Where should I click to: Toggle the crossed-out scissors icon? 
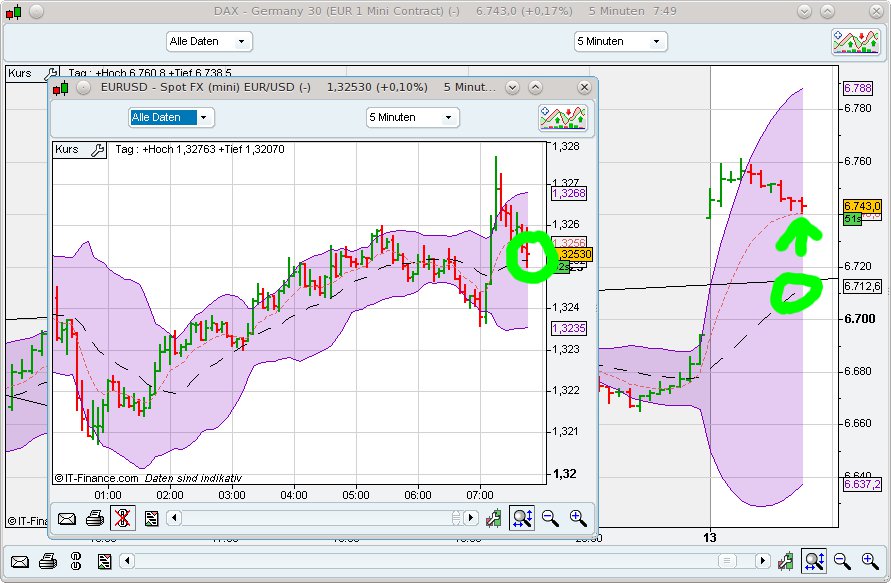click(x=121, y=518)
